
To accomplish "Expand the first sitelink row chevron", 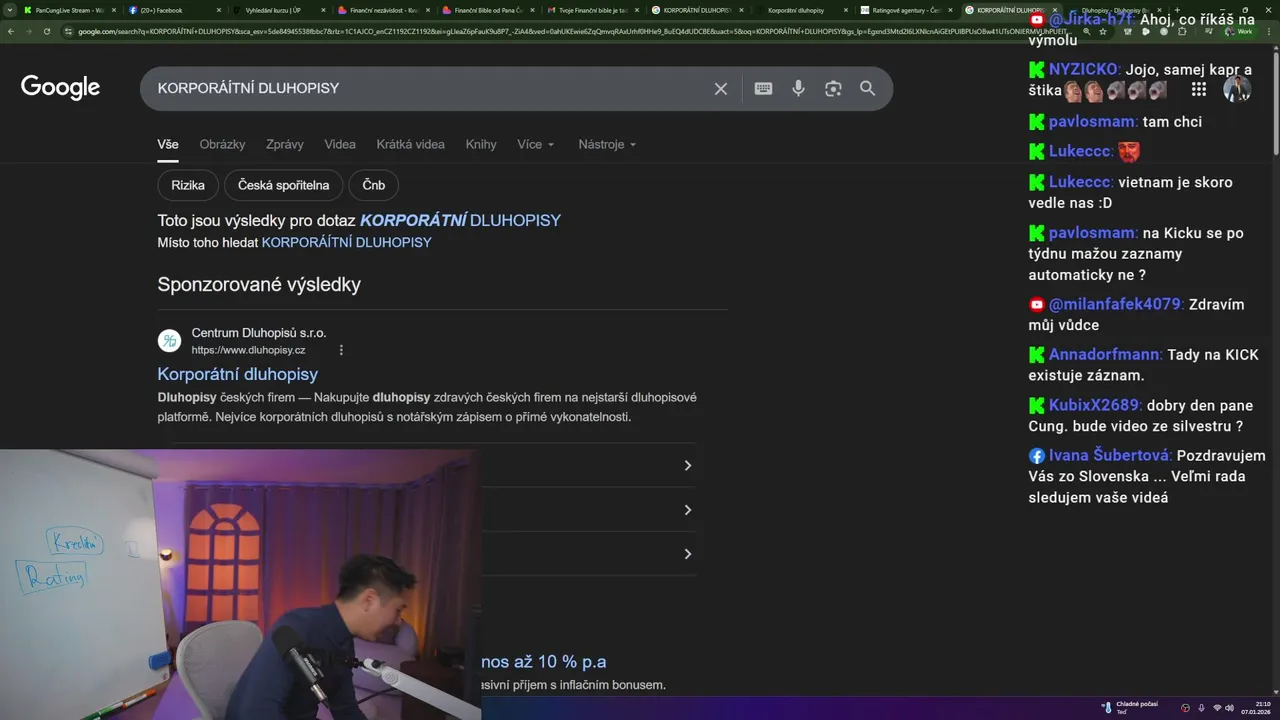I will (x=687, y=466).
